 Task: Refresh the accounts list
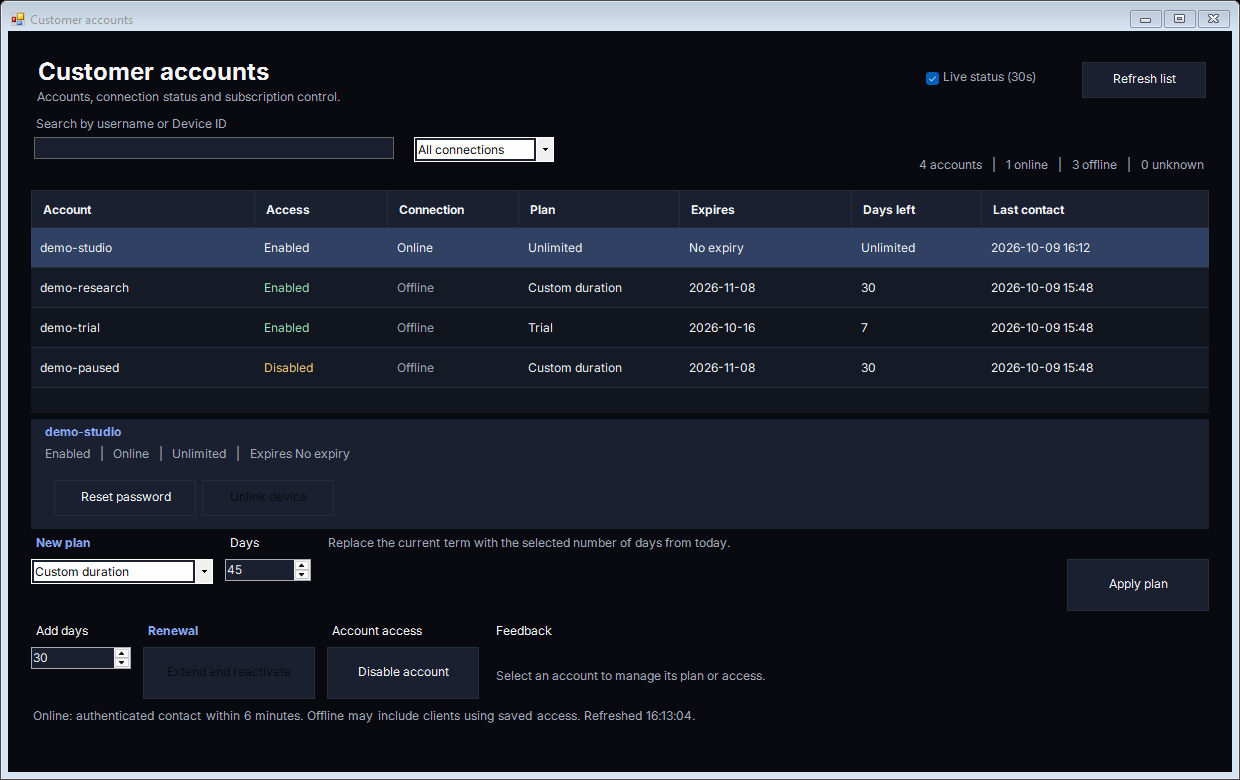1144,80
